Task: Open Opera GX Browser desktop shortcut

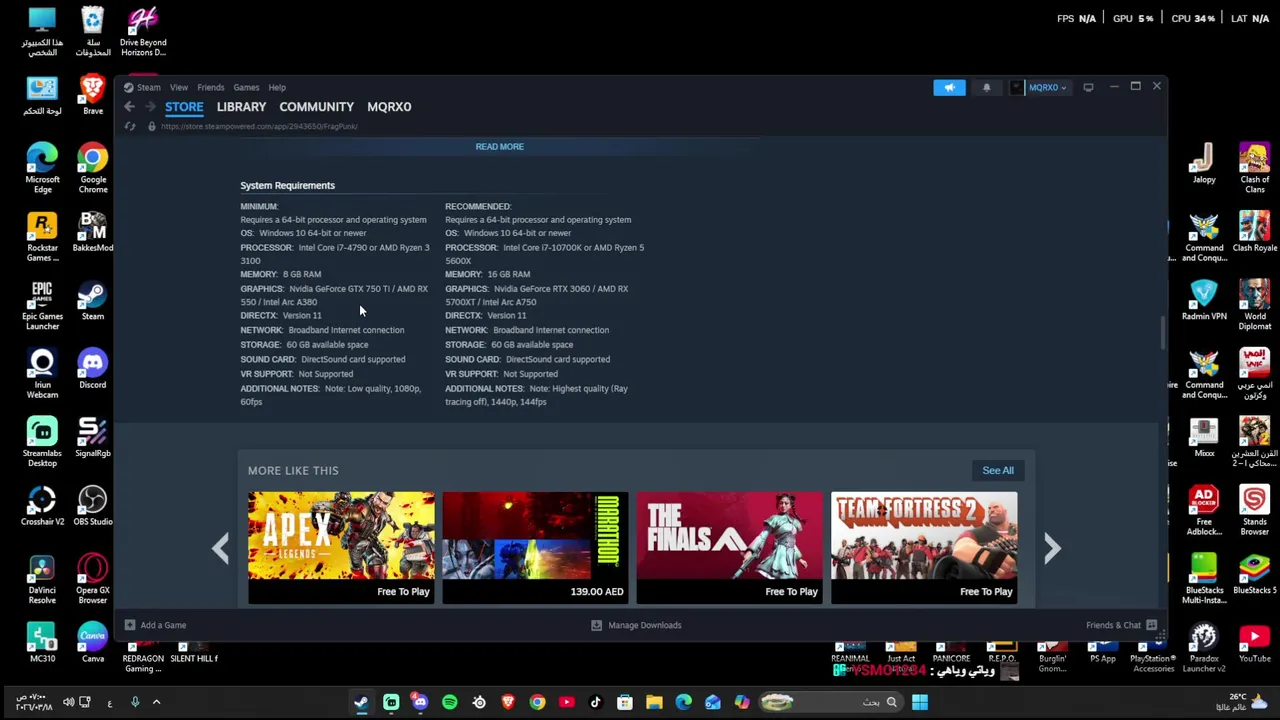Action: [x=93, y=579]
